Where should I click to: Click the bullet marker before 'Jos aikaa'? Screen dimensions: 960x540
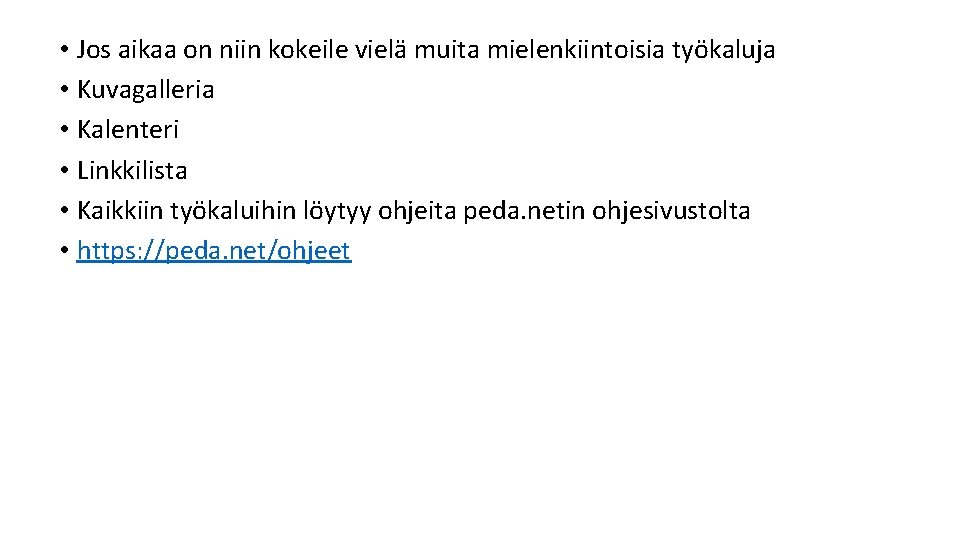pos(64,50)
